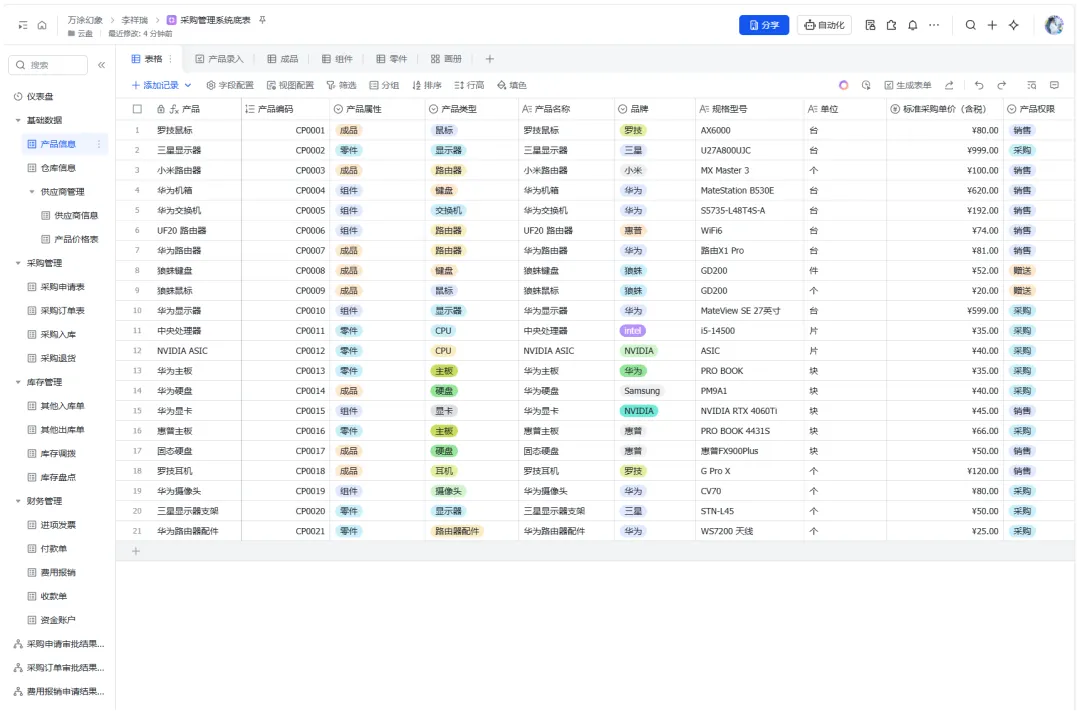
Task: Open the 排序 sort tool
Action: [x=426, y=85]
